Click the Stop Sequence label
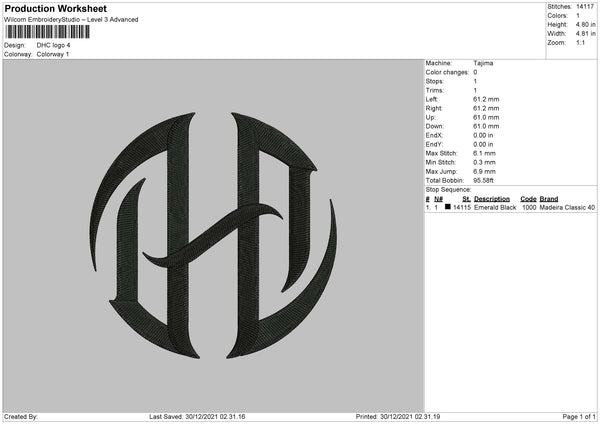 click(448, 190)
